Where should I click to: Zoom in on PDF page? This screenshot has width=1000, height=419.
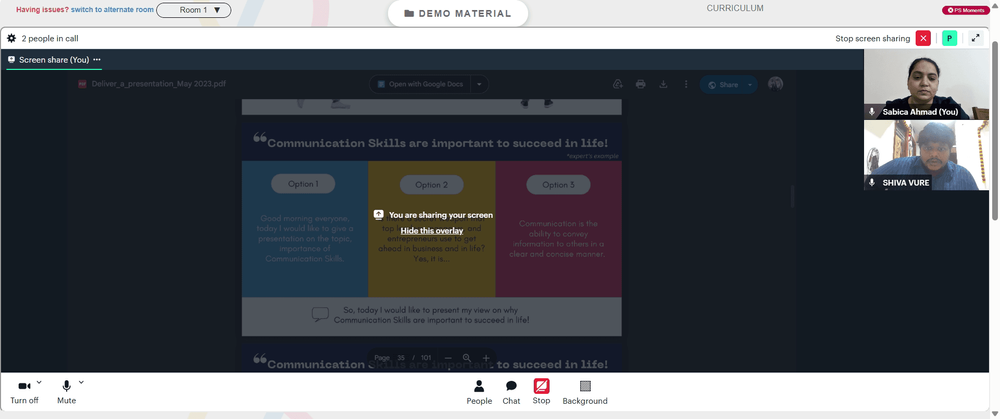tap(486, 358)
